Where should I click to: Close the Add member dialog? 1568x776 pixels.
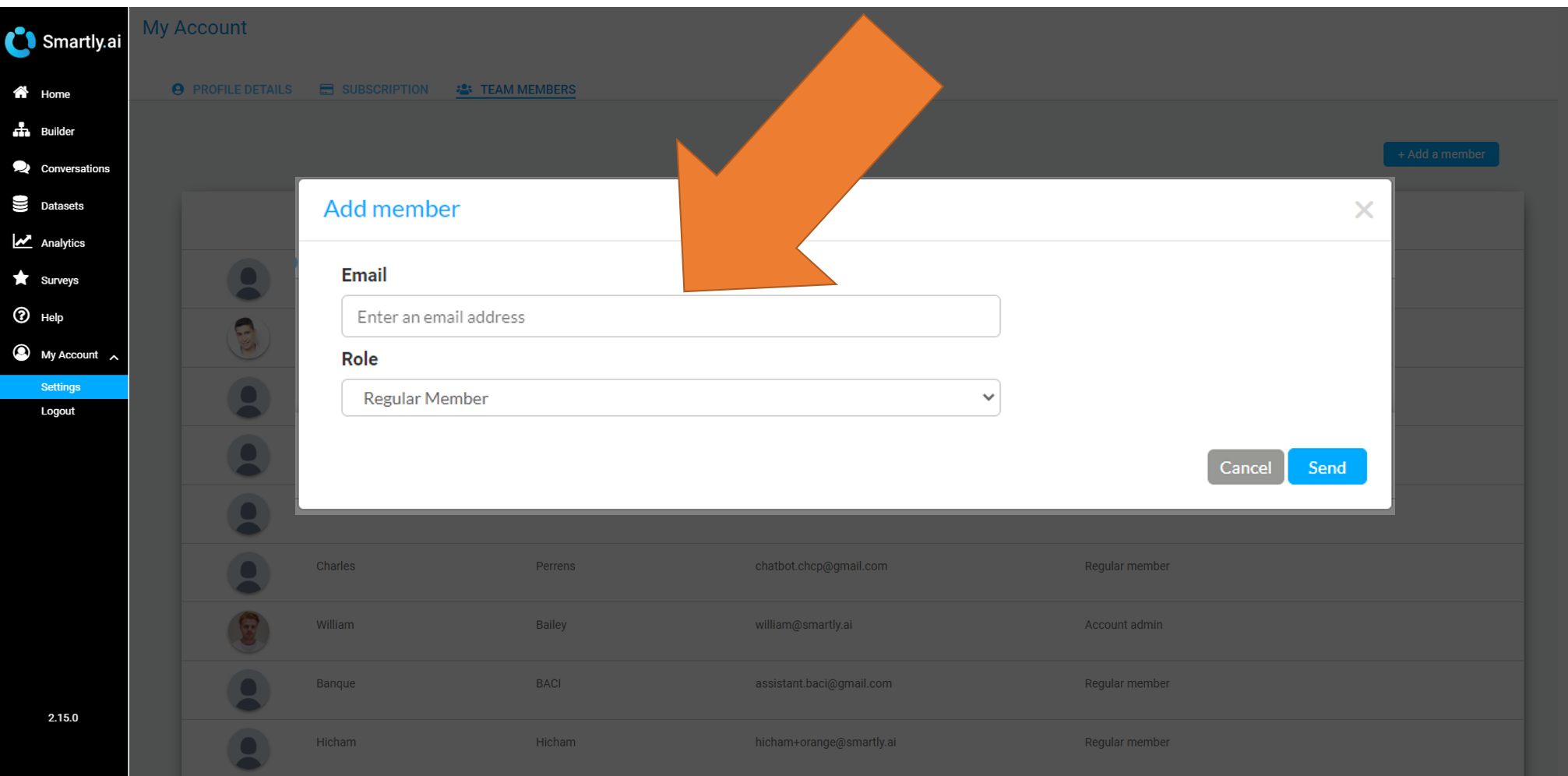click(x=1363, y=210)
